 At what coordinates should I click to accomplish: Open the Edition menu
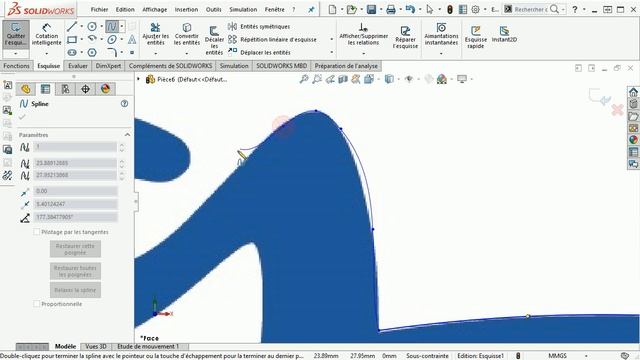125,9
